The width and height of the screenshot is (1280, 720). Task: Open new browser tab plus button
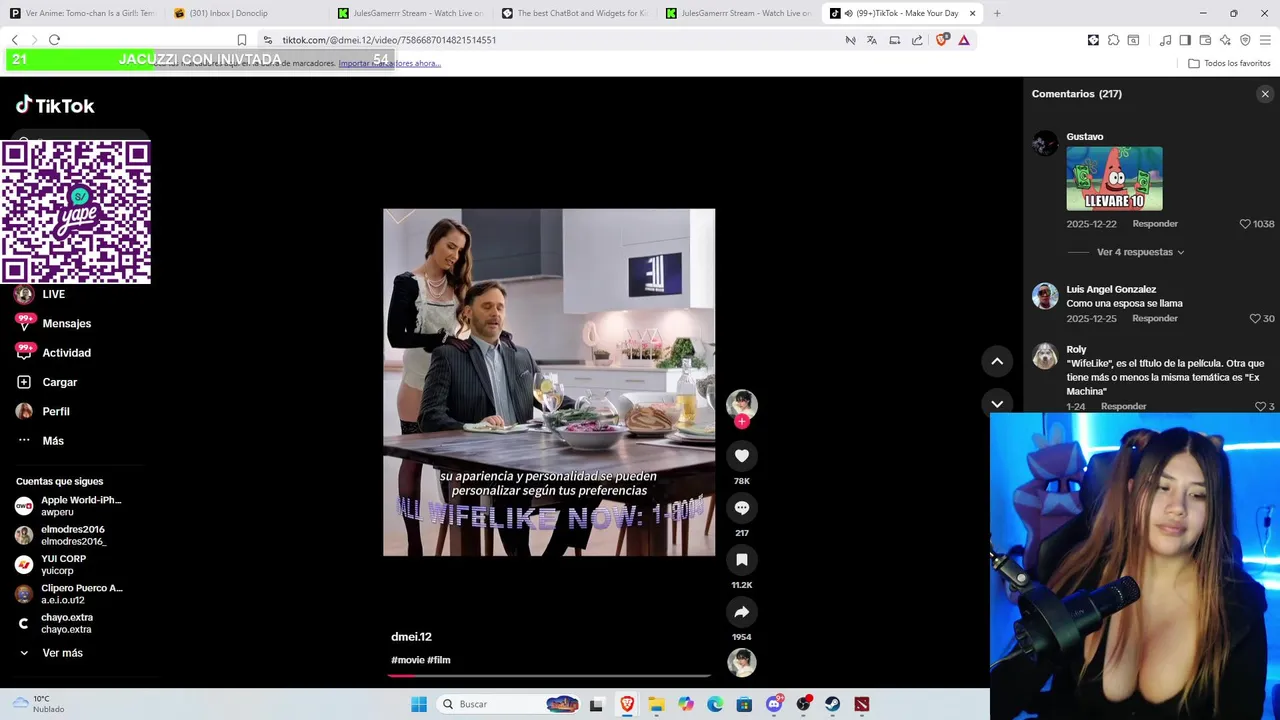coord(997,13)
